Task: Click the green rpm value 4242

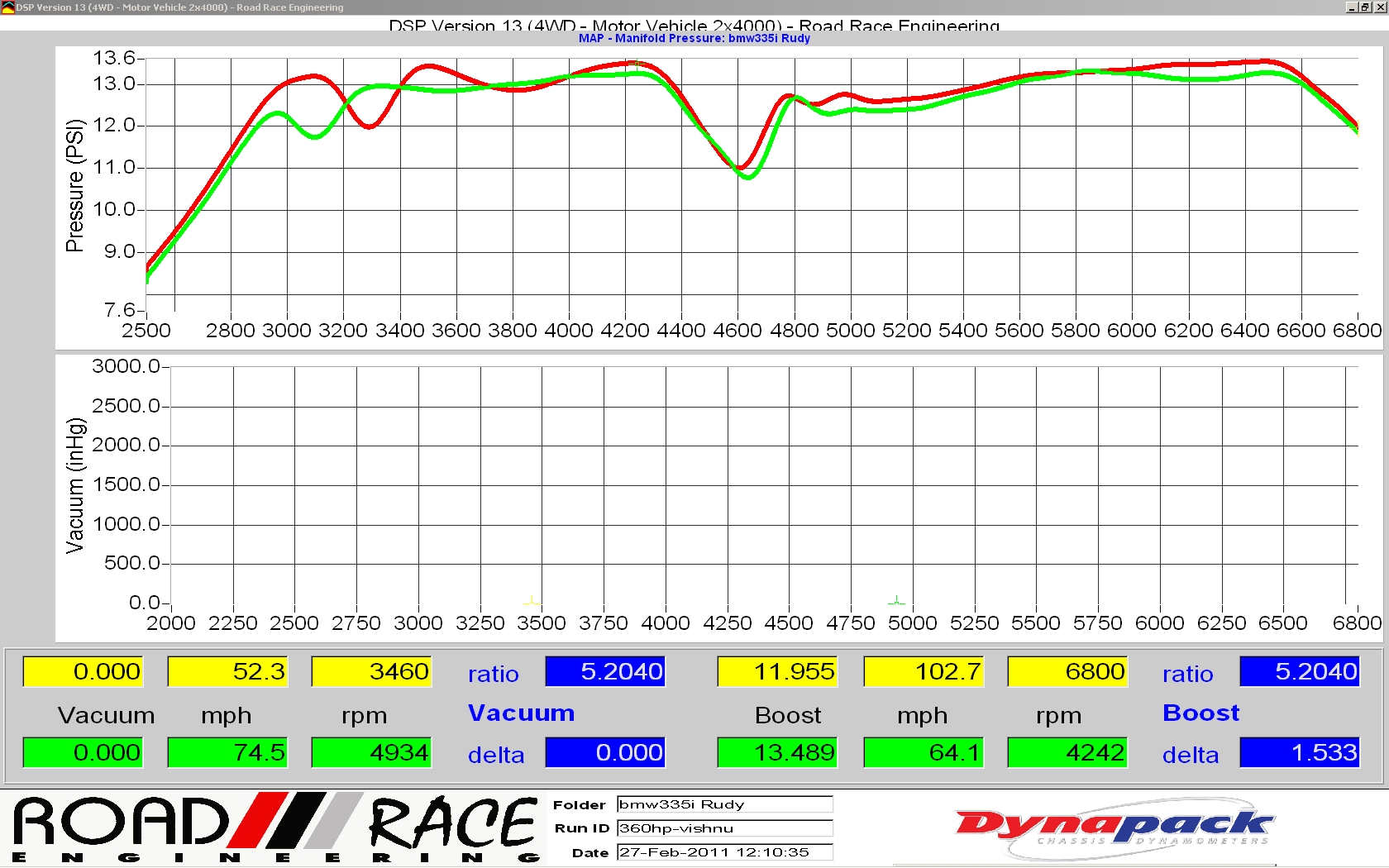Action: point(1067,752)
